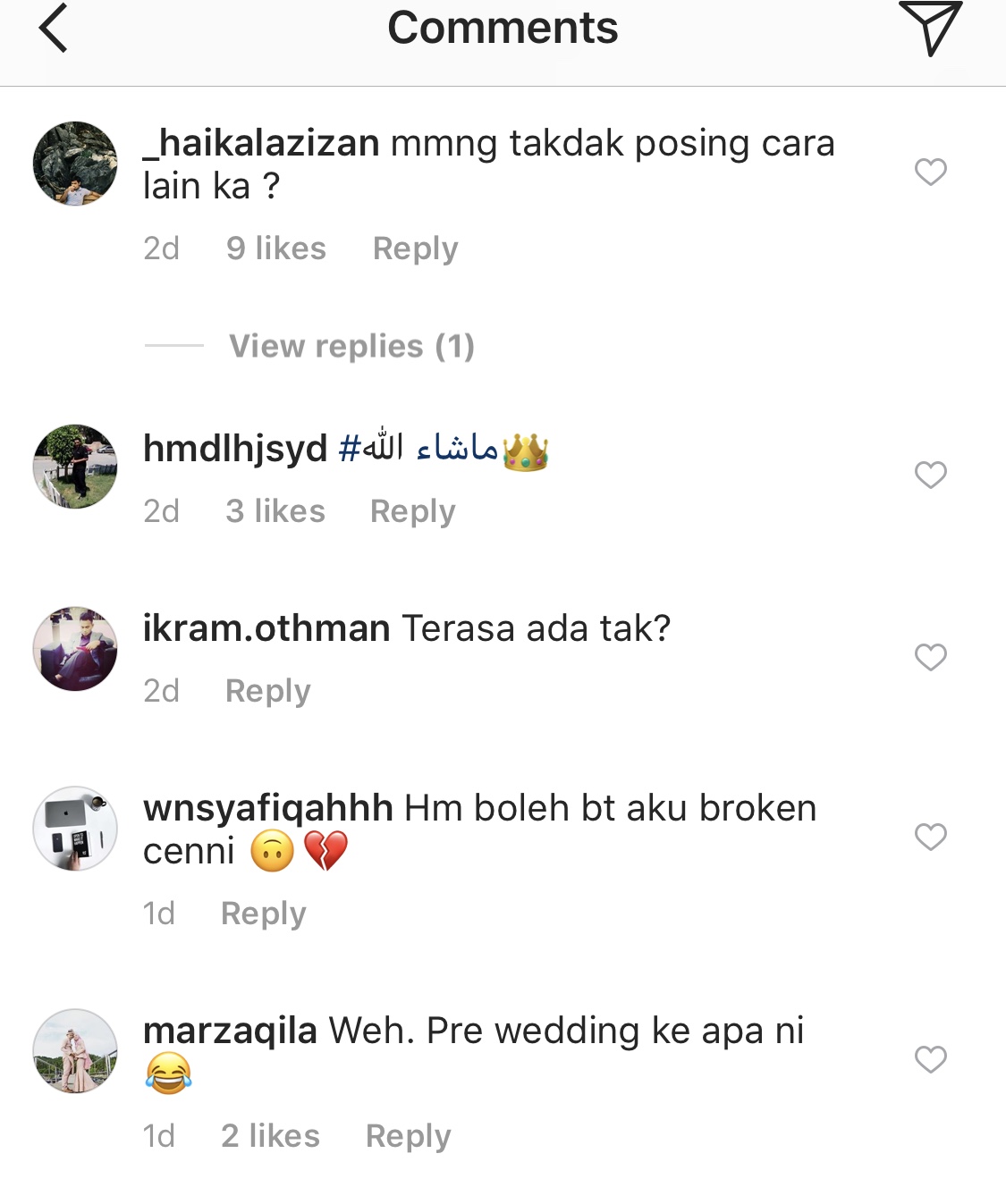Tap heart icon beside marzaqila's comment
Viewport: 1006px width, 1204px height.
(931, 1059)
